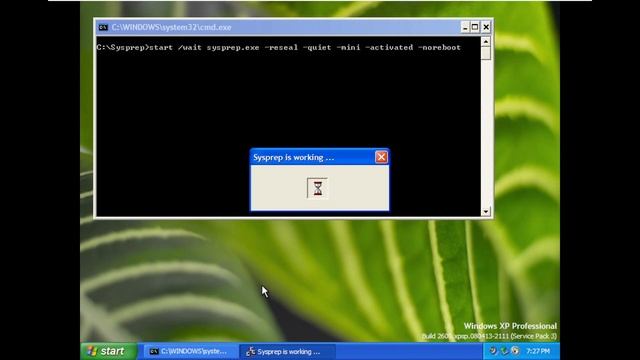Click the system tray icon beside the clock
This screenshot has width=640, height=360.
coord(516,351)
